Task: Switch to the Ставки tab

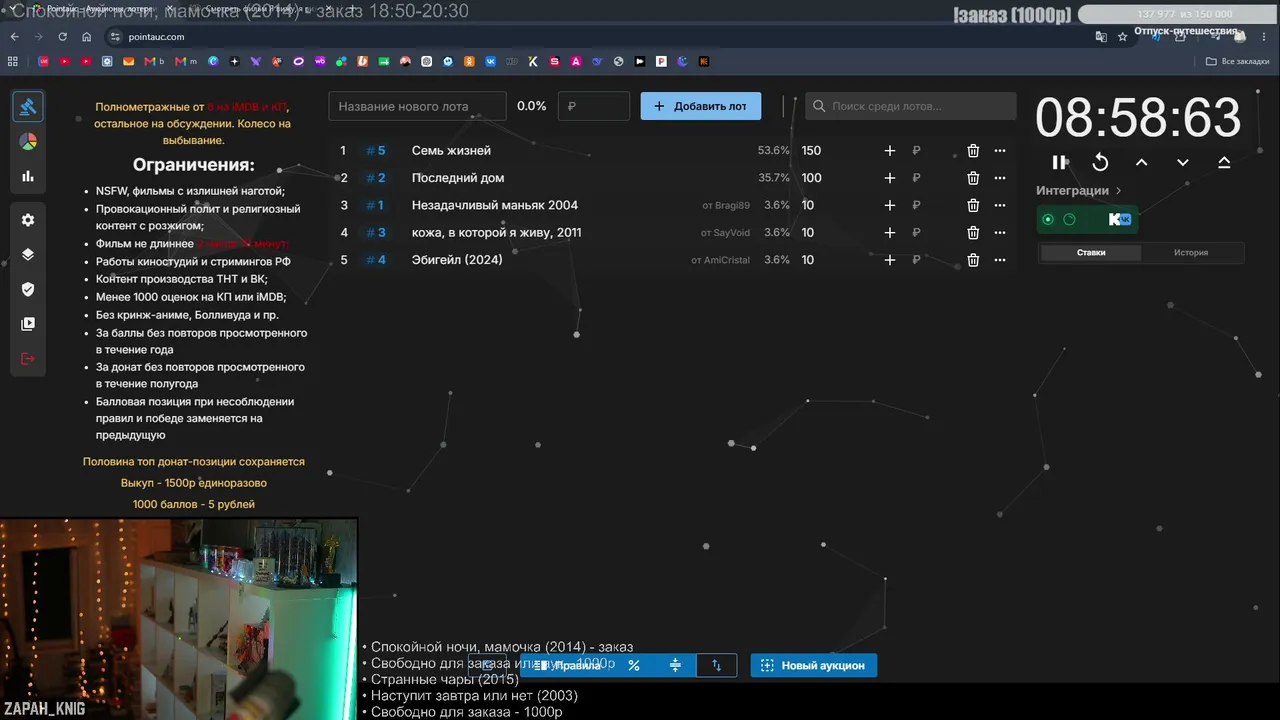Action: [x=1091, y=253]
